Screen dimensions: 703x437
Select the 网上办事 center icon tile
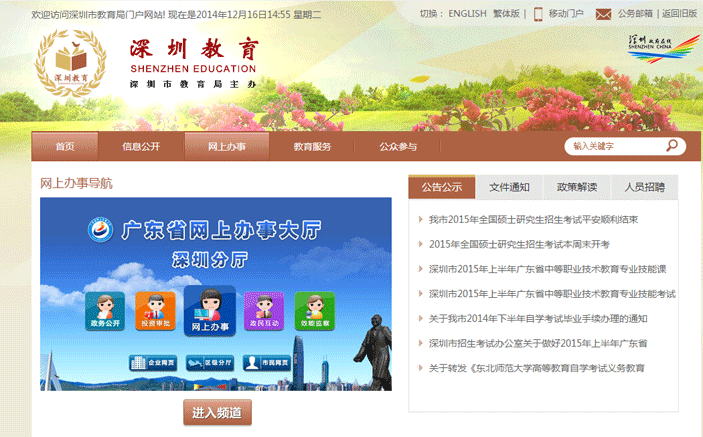(210, 311)
